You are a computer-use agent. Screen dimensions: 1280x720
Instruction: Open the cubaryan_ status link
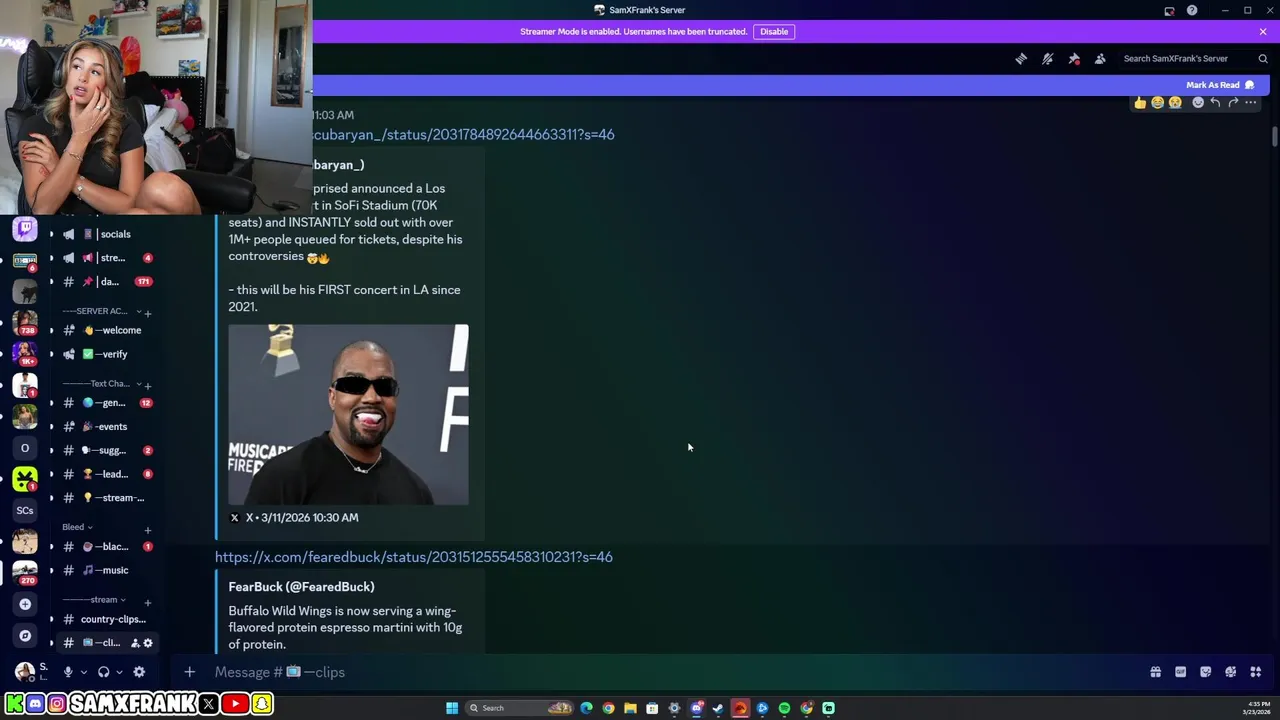pos(463,134)
